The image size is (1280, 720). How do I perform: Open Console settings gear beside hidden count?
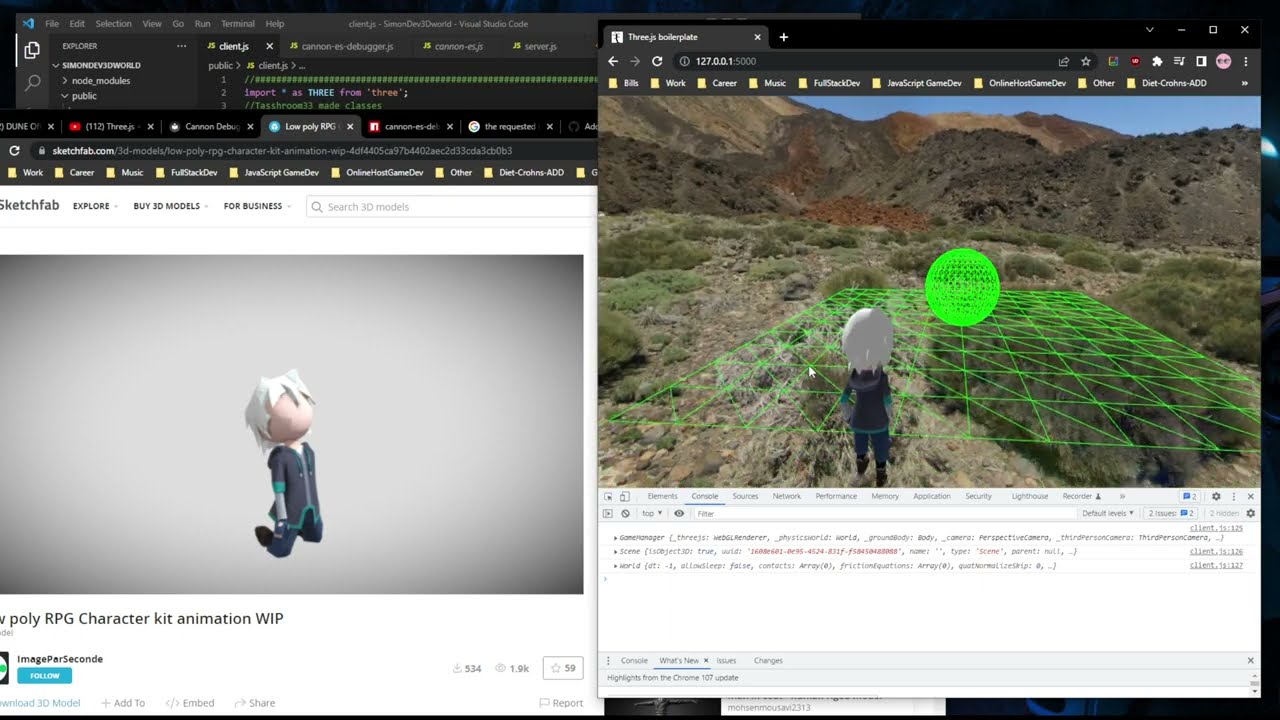click(1250, 513)
